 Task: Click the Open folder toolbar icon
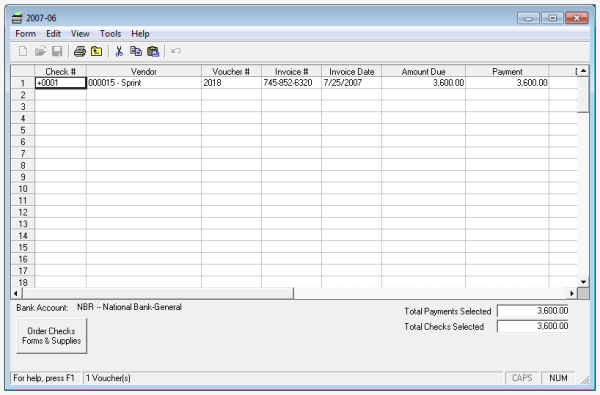[x=40, y=51]
